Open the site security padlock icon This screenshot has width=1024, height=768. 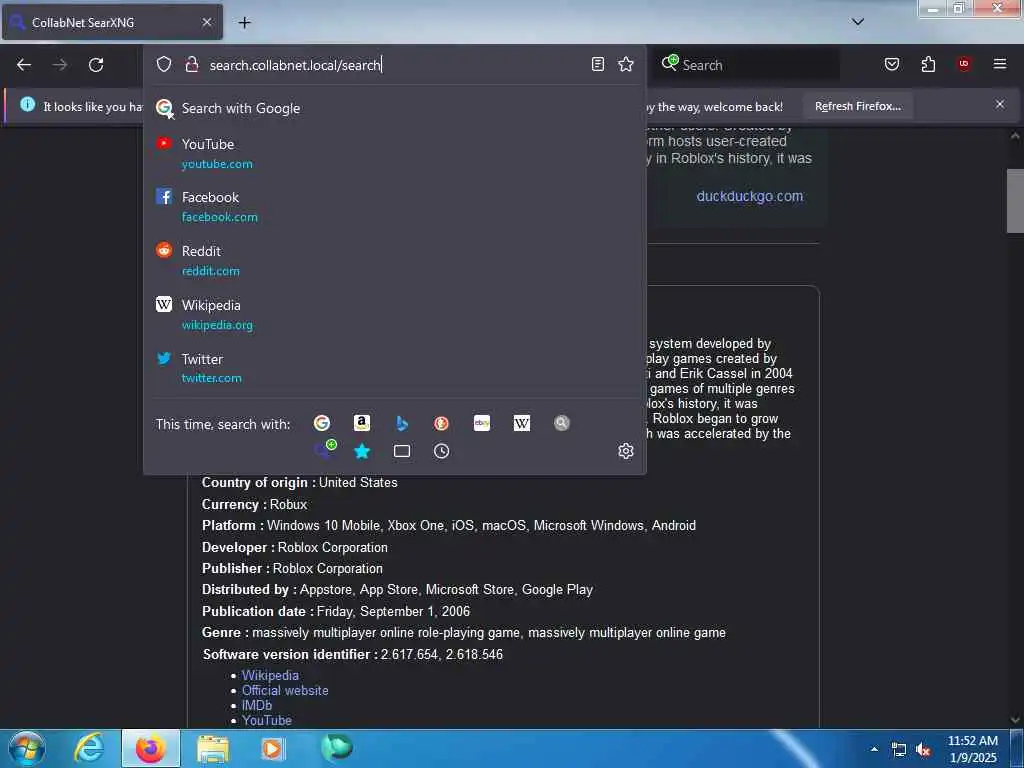(x=191, y=64)
